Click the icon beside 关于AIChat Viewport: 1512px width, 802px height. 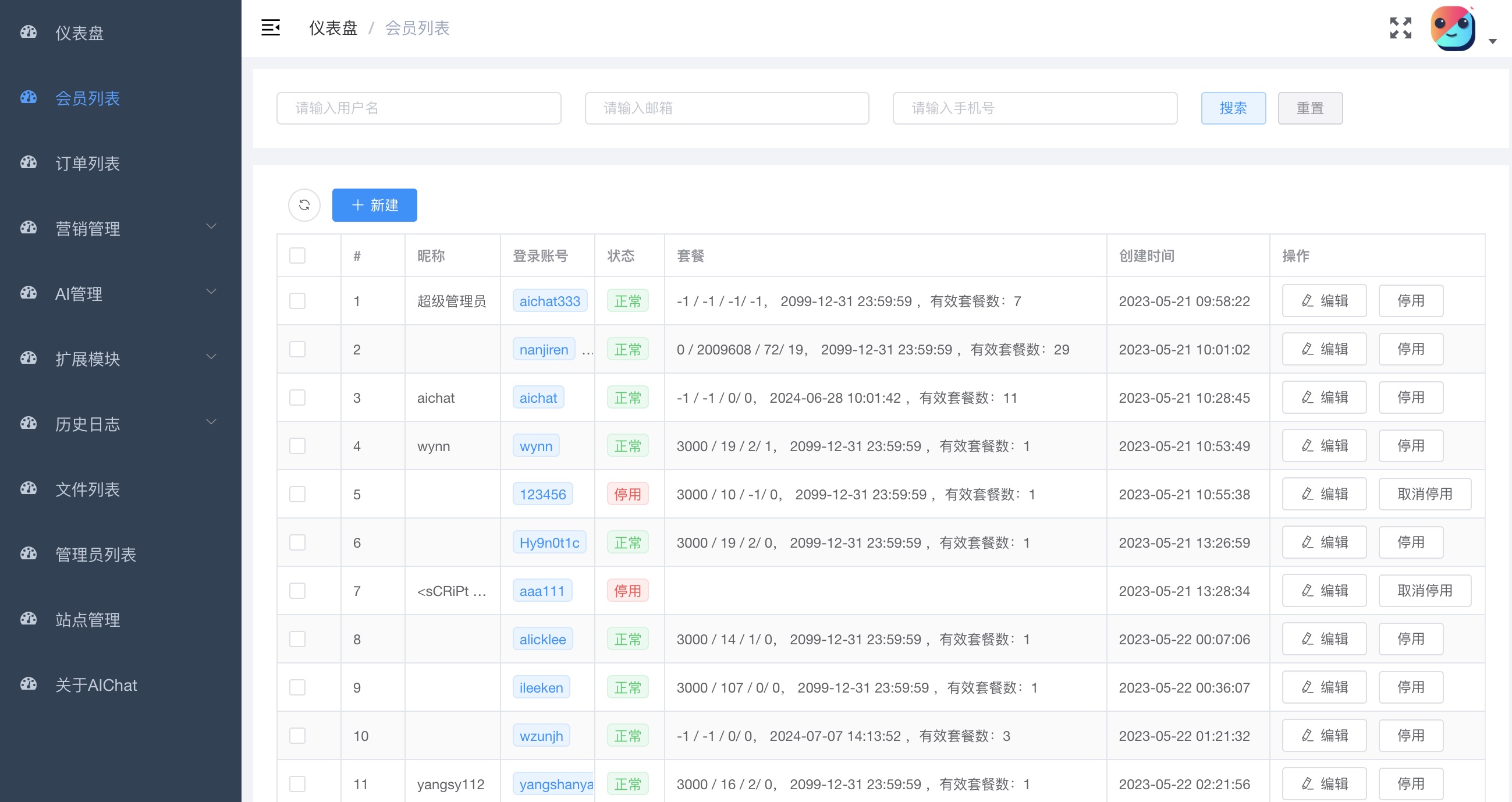click(28, 684)
